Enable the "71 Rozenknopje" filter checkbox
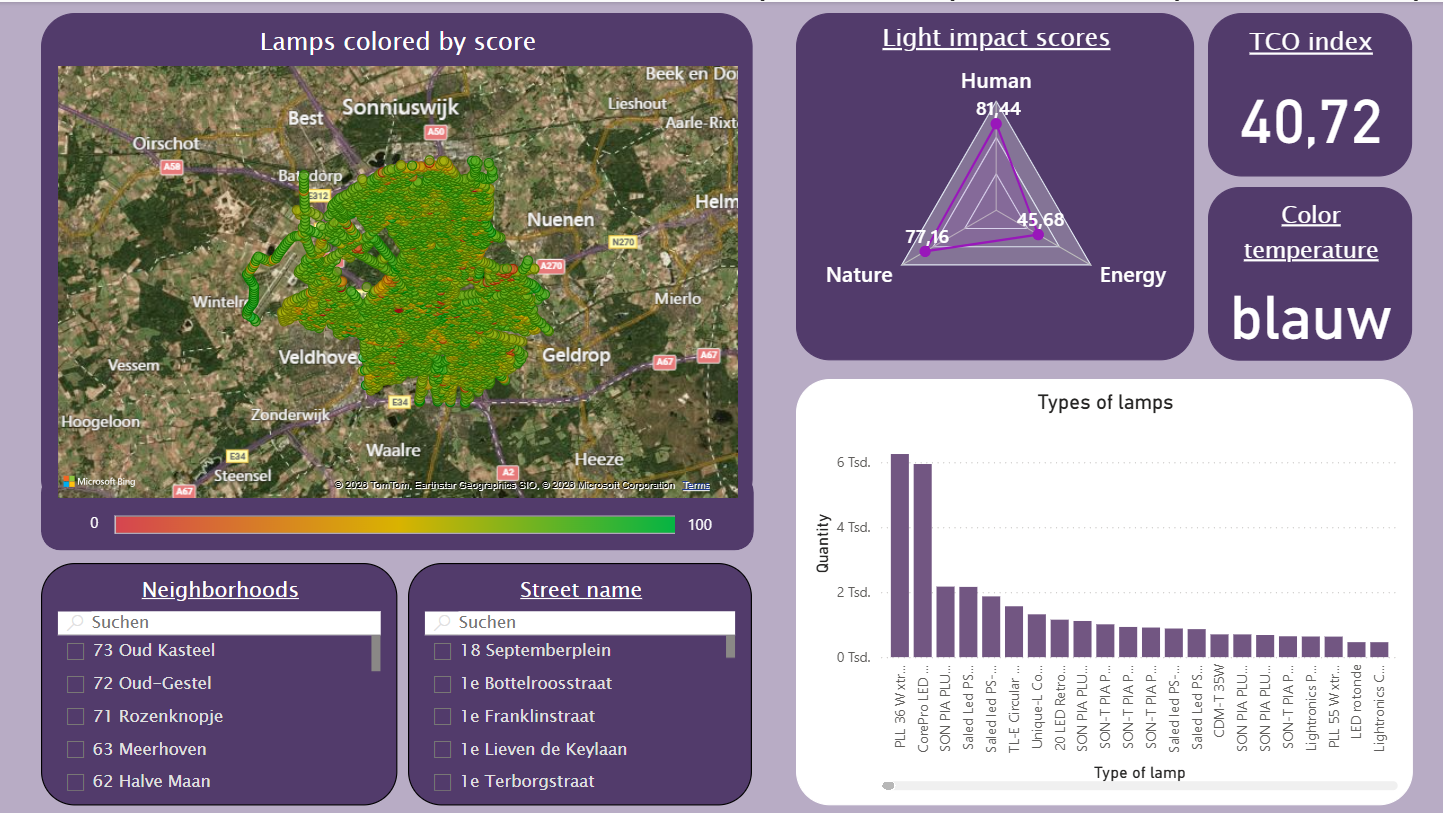Image resolution: width=1443 pixels, height=813 pixels. (x=74, y=716)
